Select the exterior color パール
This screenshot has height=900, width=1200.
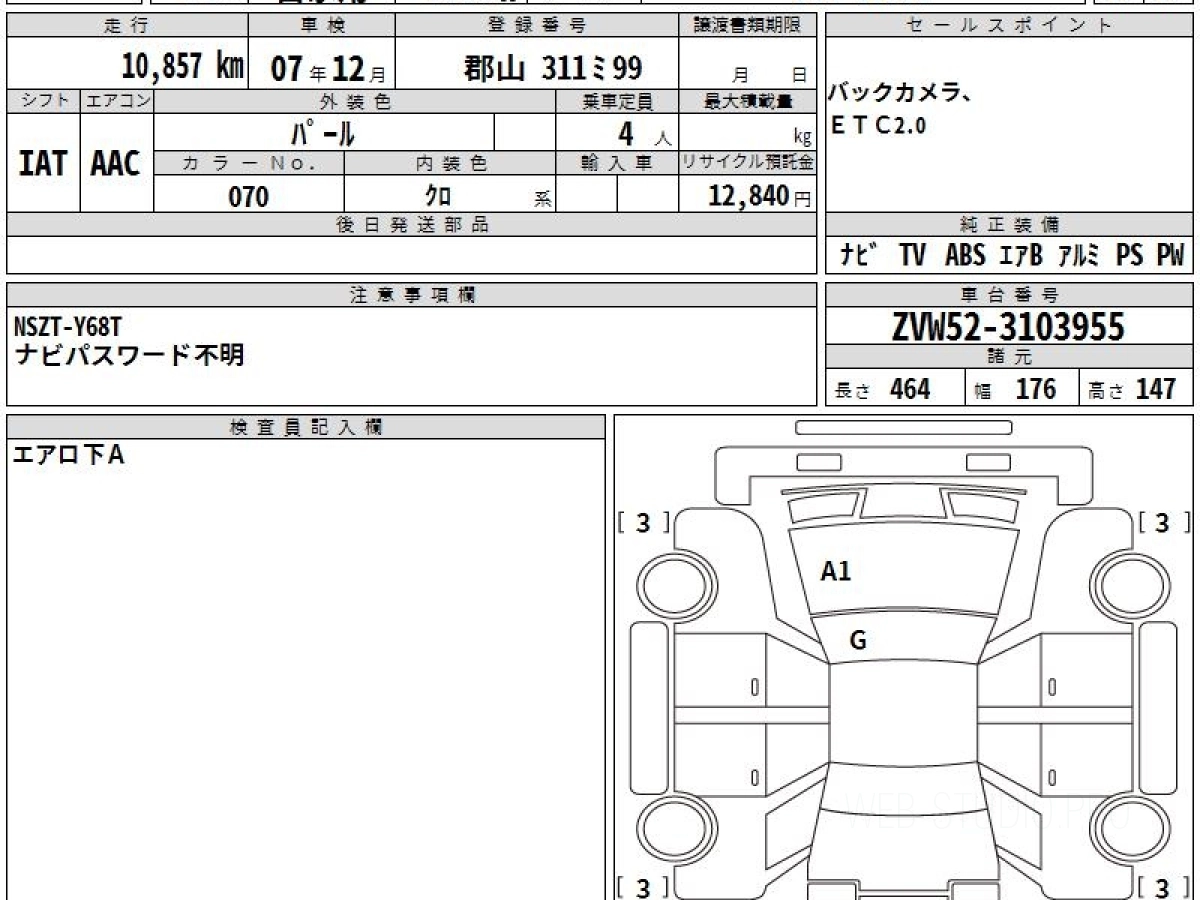323,132
